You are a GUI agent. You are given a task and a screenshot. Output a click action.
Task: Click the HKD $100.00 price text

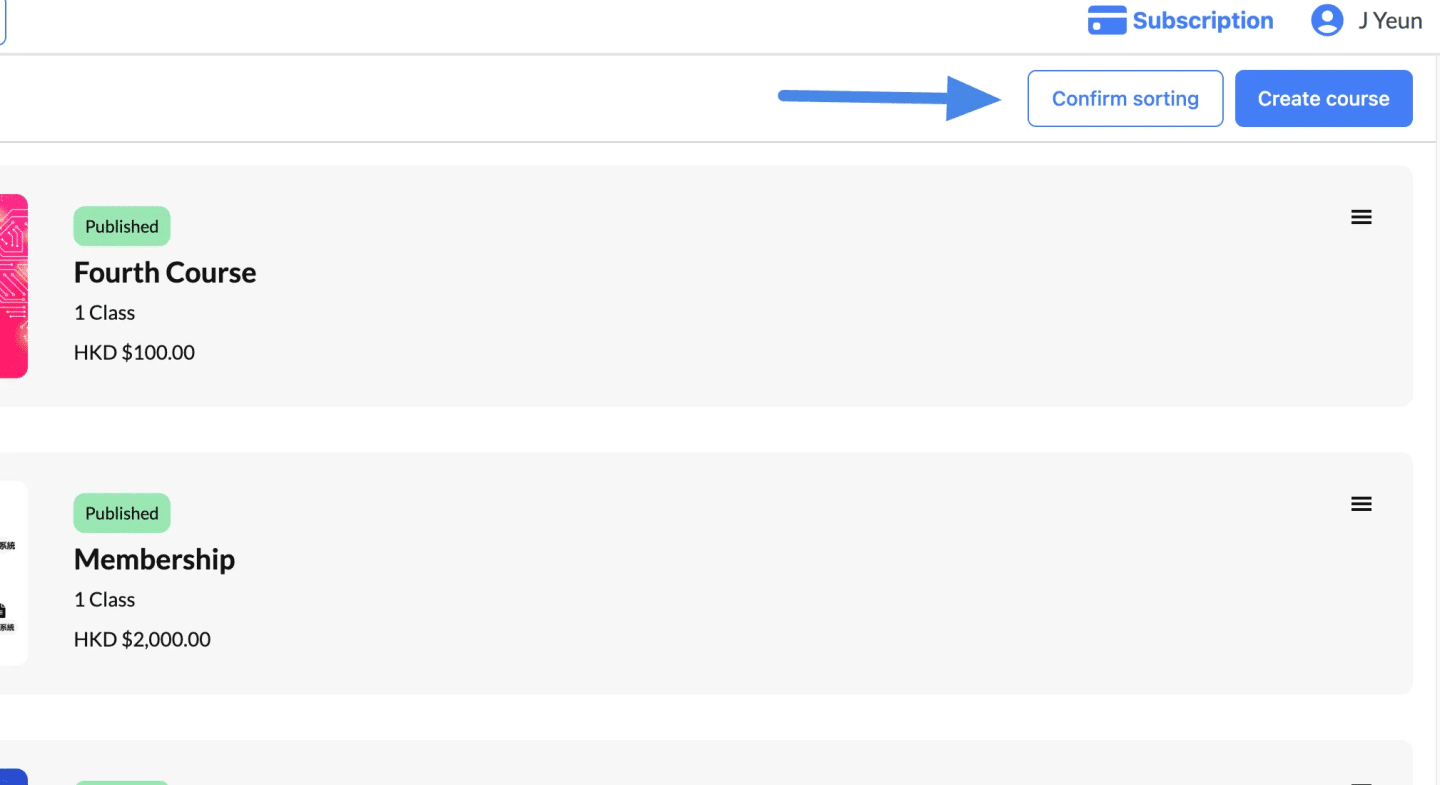point(134,353)
